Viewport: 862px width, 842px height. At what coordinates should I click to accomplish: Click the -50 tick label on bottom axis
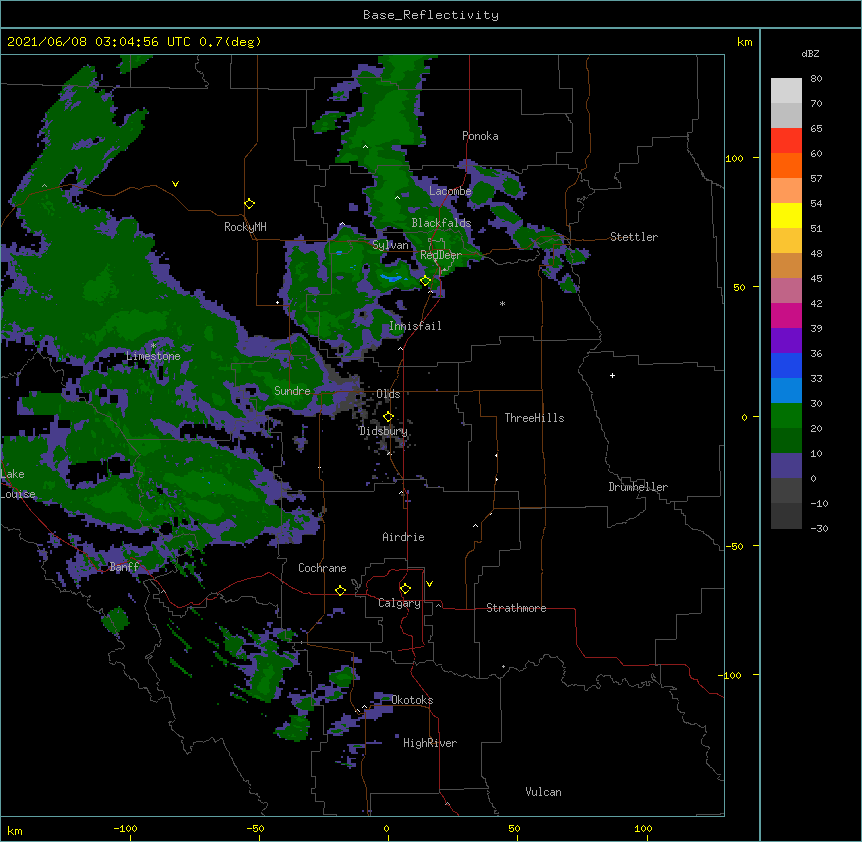pos(255,828)
